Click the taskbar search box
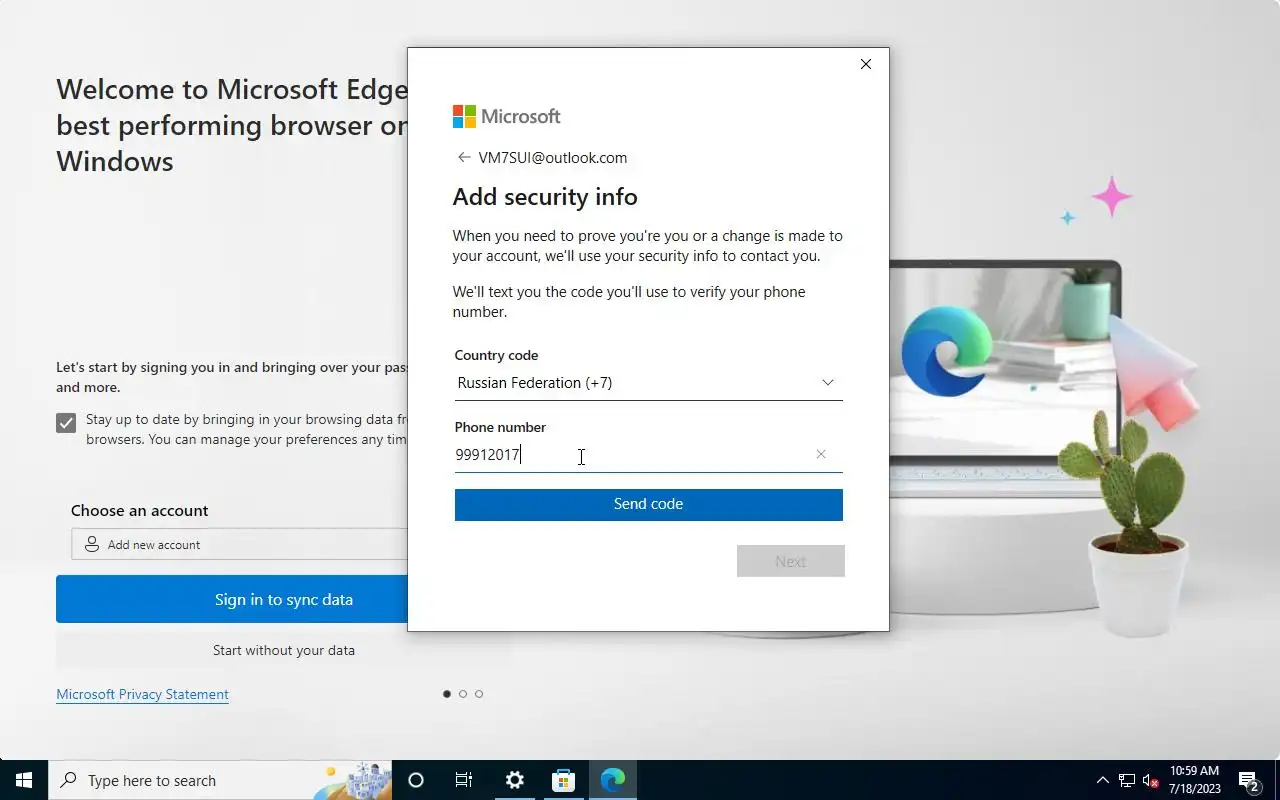The width and height of the screenshot is (1280, 800). tap(220, 780)
